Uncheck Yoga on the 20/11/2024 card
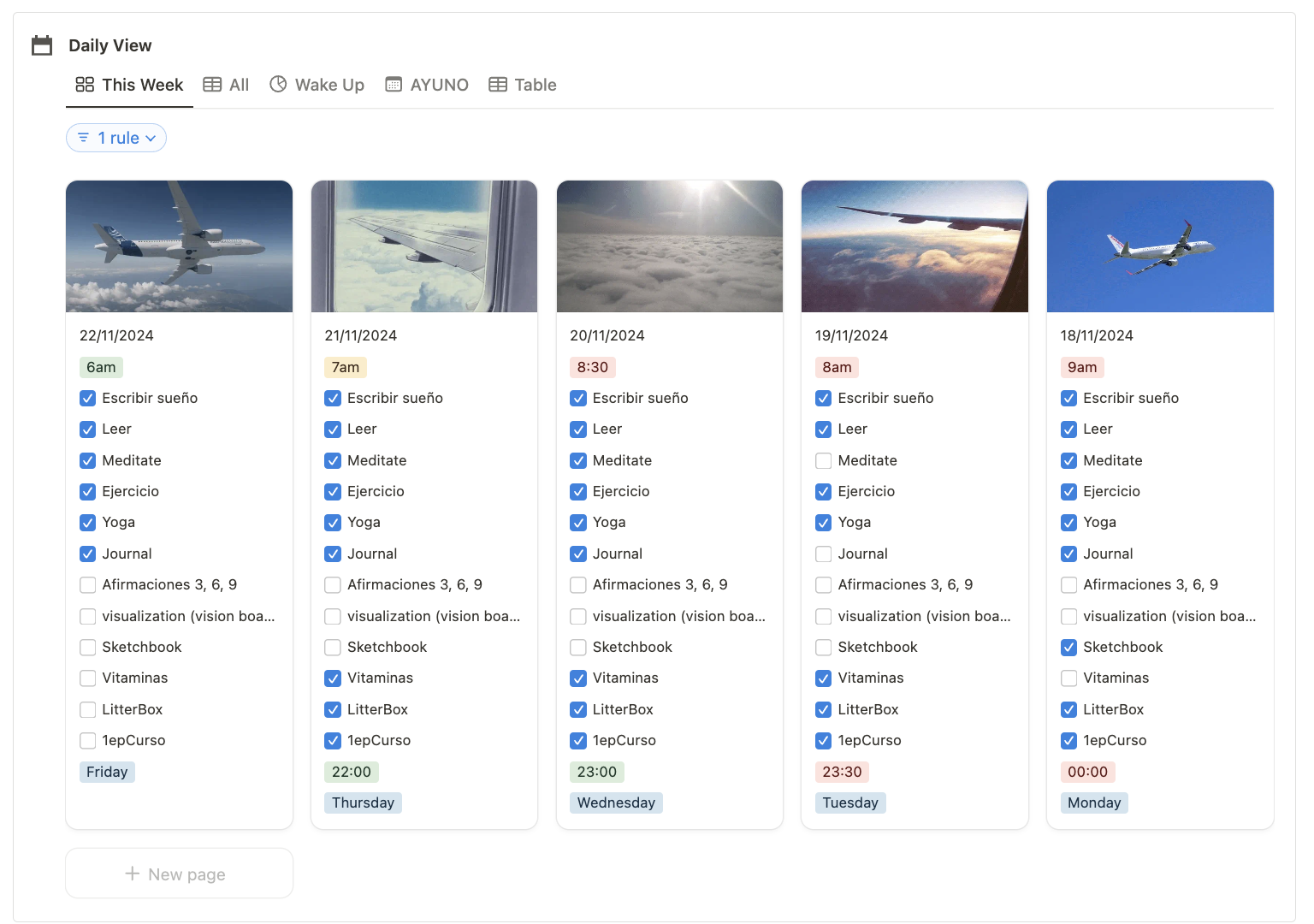Screen dimensions: 1314x924 pyautogui.click(x=578, y=523)
